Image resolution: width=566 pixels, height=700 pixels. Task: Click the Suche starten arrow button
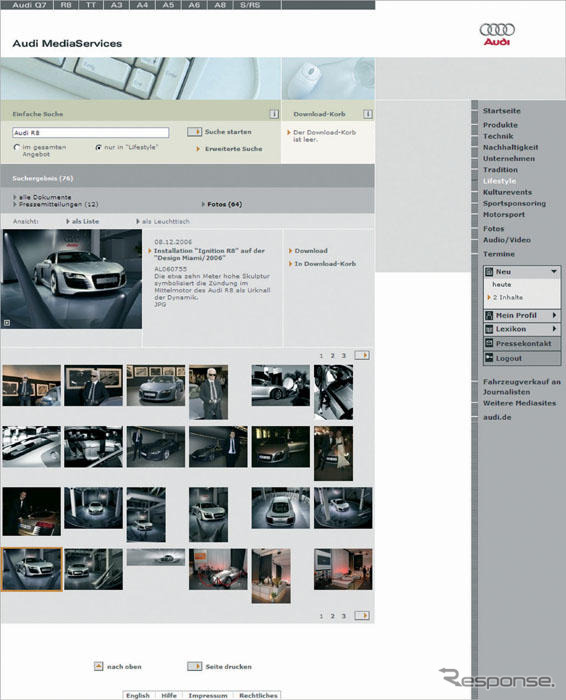194,132
